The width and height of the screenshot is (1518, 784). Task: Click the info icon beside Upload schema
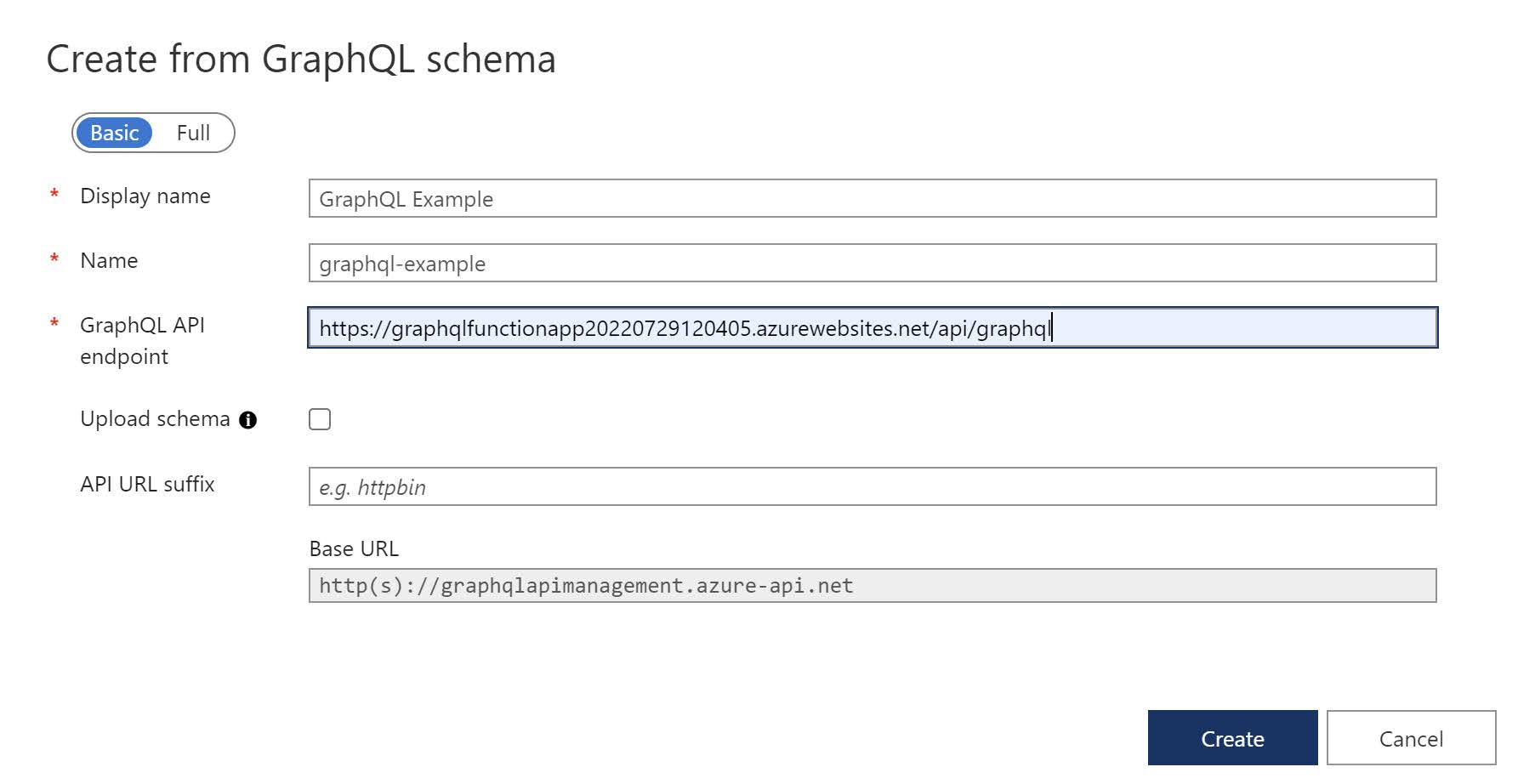(247, 420)
